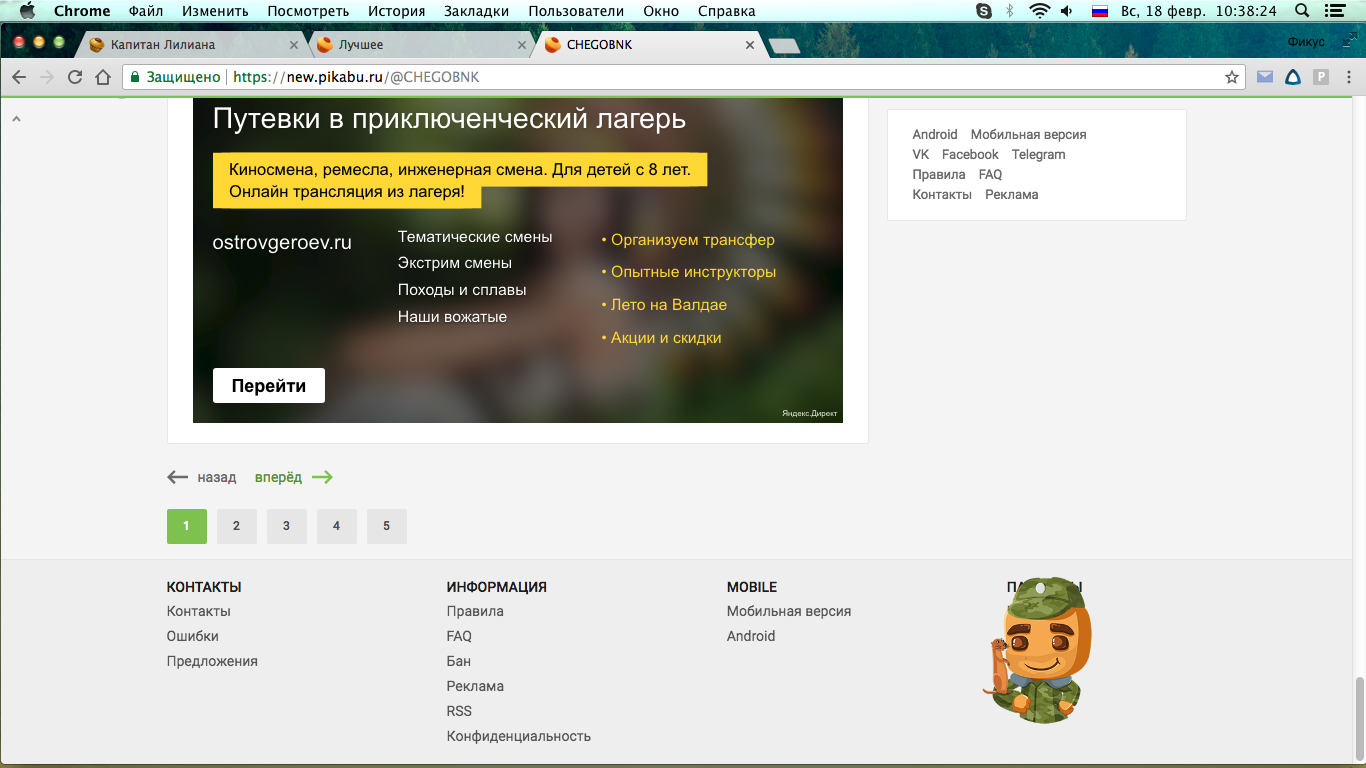Open the Wi-Fi status icon
This screenshot has height=768, width=1366.
(1040, 11)
